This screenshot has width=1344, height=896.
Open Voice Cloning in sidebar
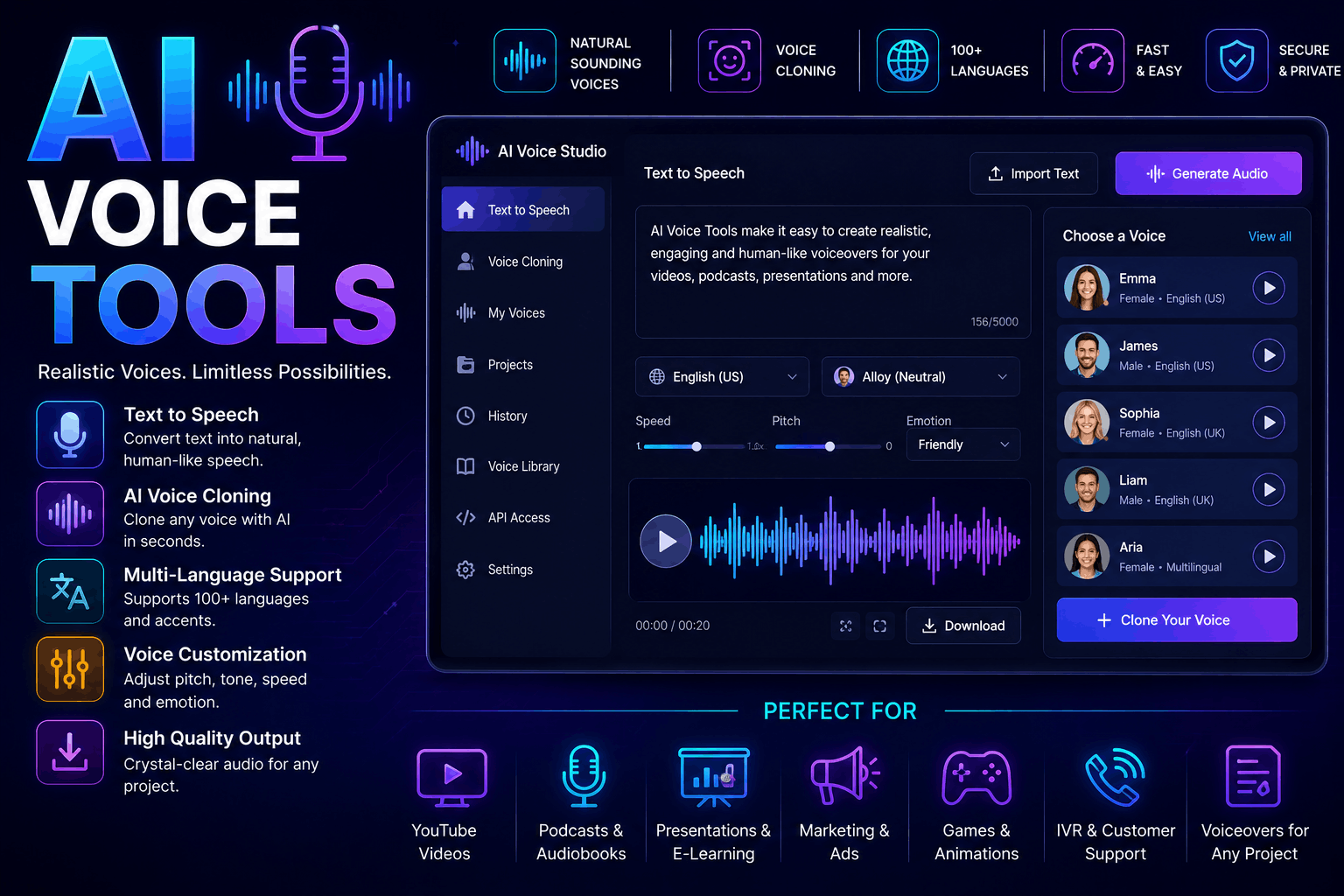[522, 262]
